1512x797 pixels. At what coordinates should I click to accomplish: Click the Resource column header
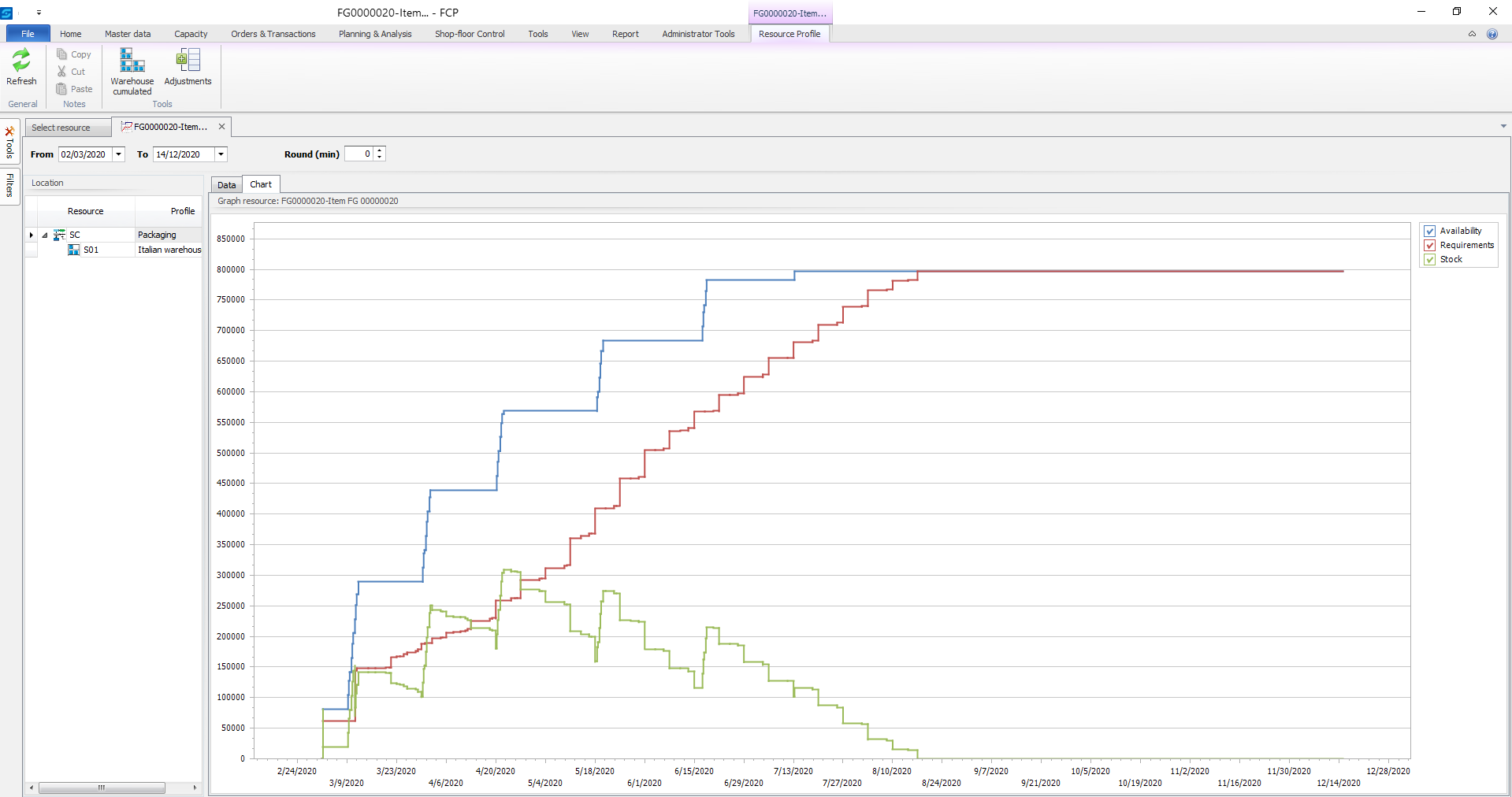tap(85, 211)
